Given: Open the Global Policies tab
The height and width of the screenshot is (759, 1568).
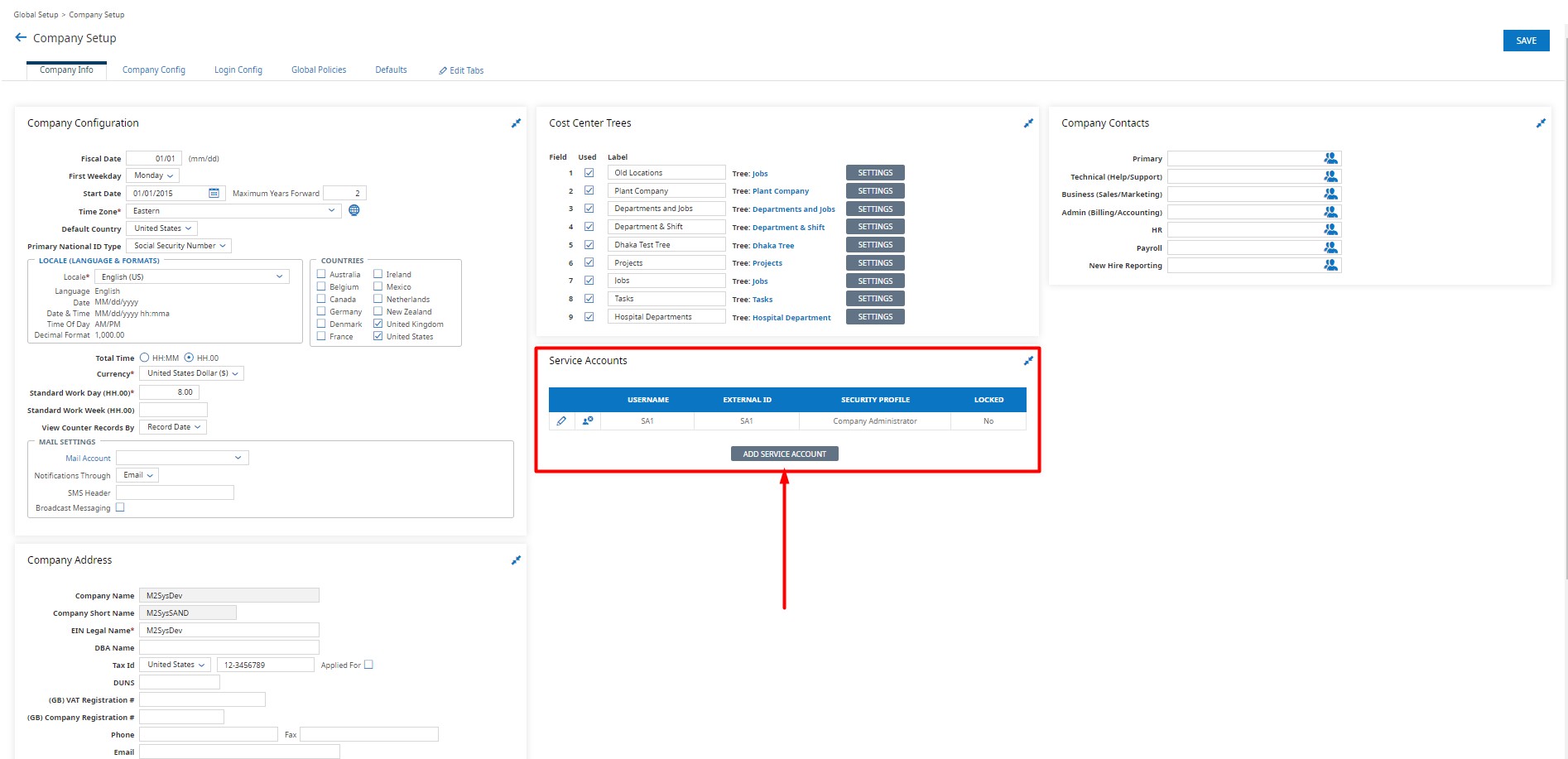Looking at the screenshot, I should coord(319,70).
